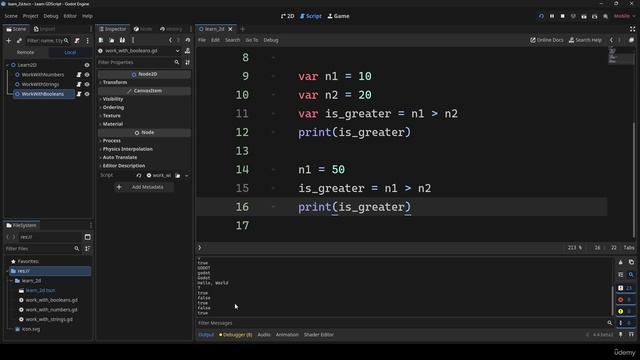
Task: Toggle standard messages filter in Output
Action: pos(625,288)
